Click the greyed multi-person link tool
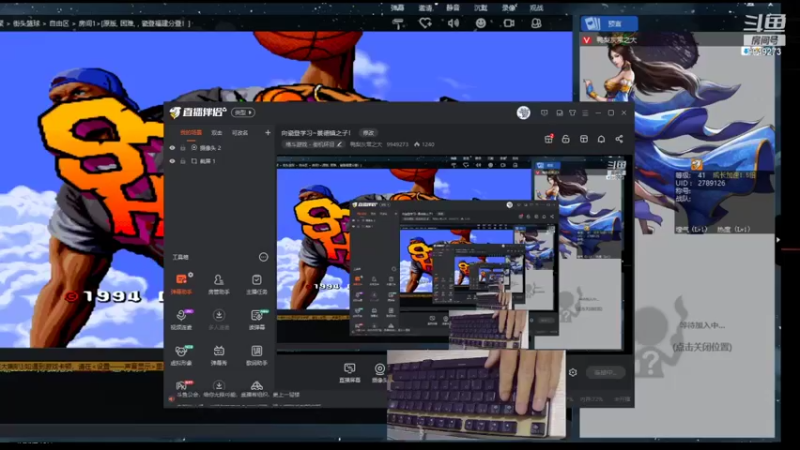 click(219, 319)
